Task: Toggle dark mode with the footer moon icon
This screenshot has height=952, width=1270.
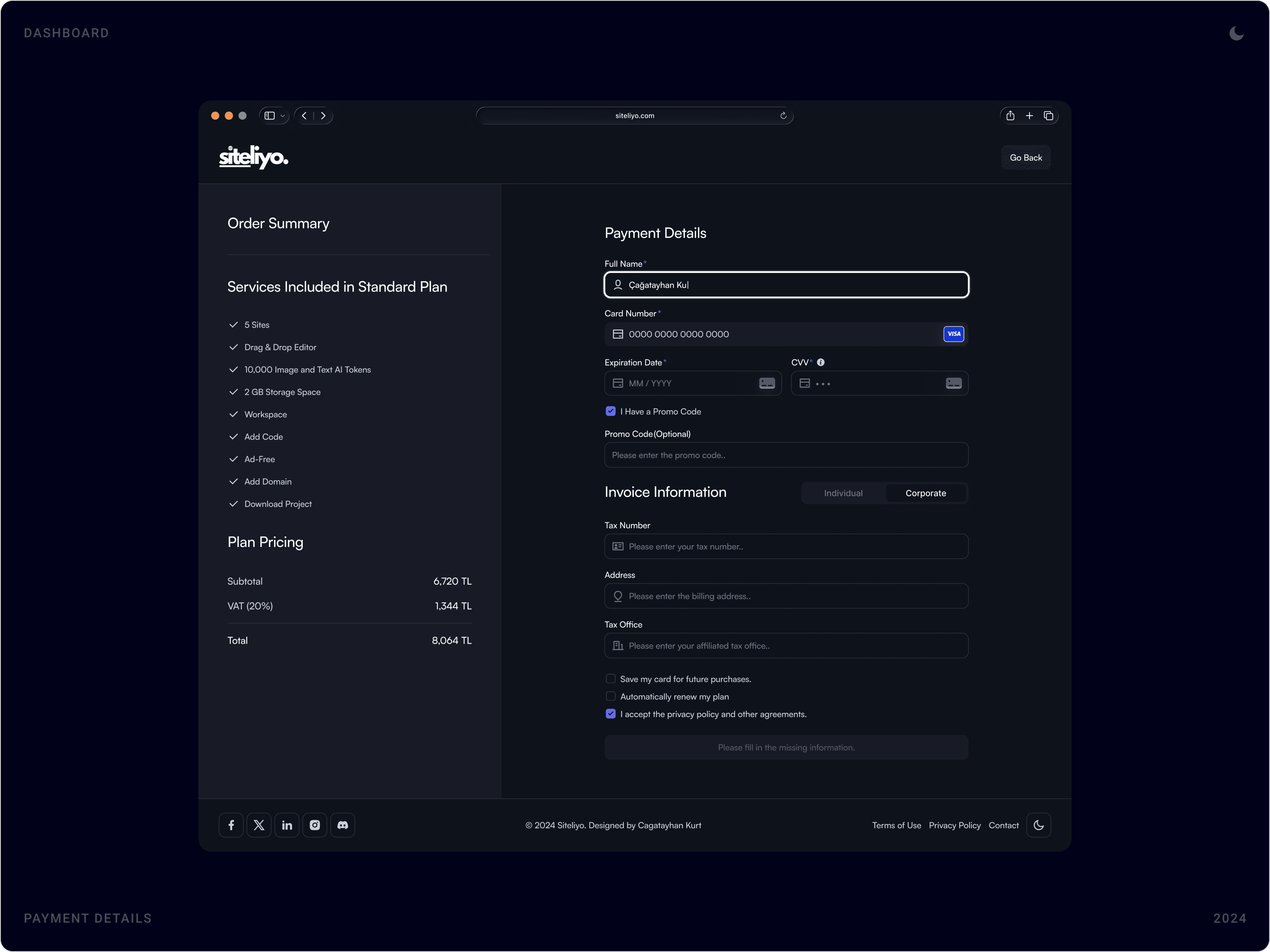Action: pos(1039,825)
